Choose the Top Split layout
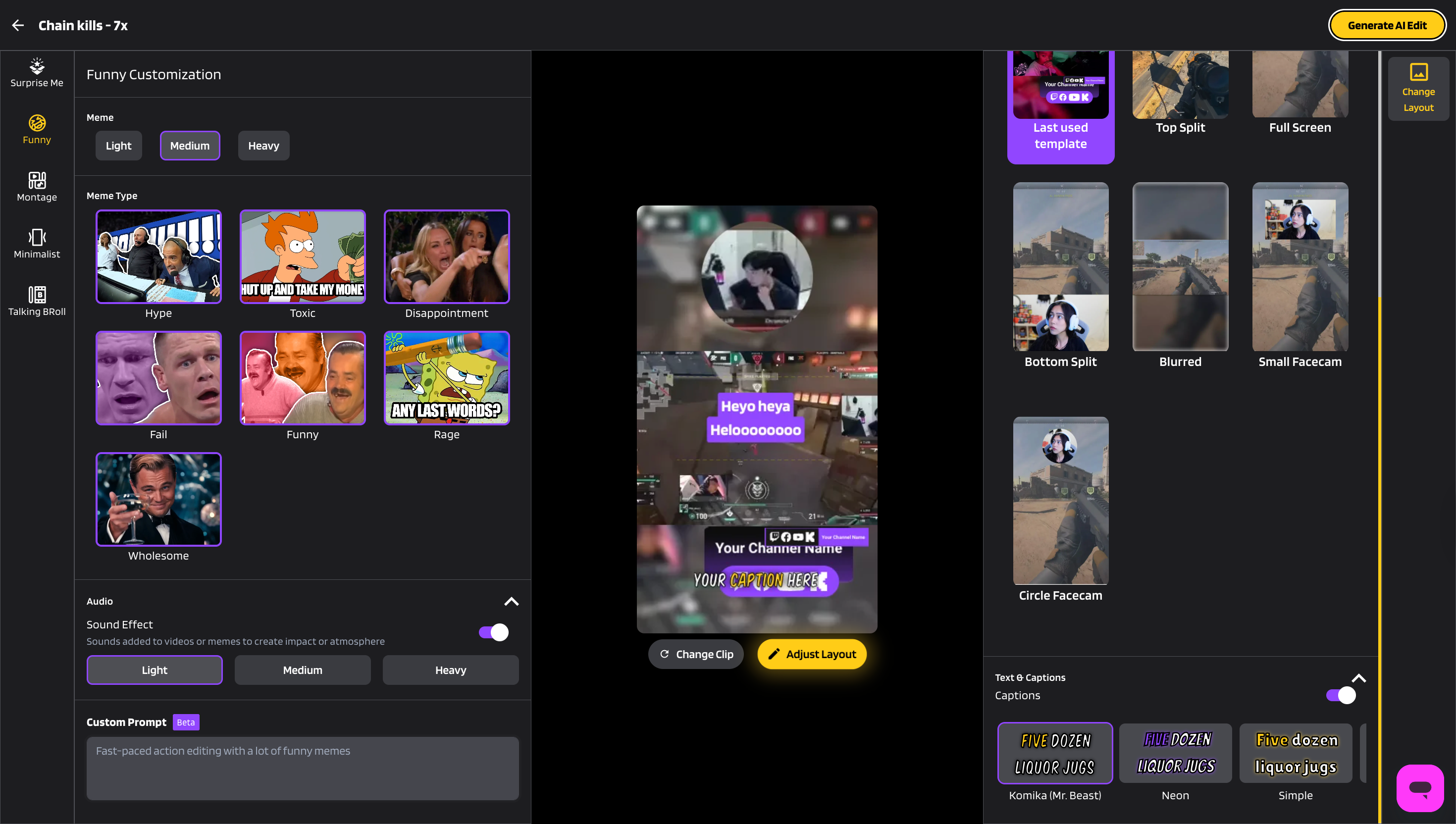Screen dimensions: 1456x824 pyautogui.click(x=1181, y=94)
